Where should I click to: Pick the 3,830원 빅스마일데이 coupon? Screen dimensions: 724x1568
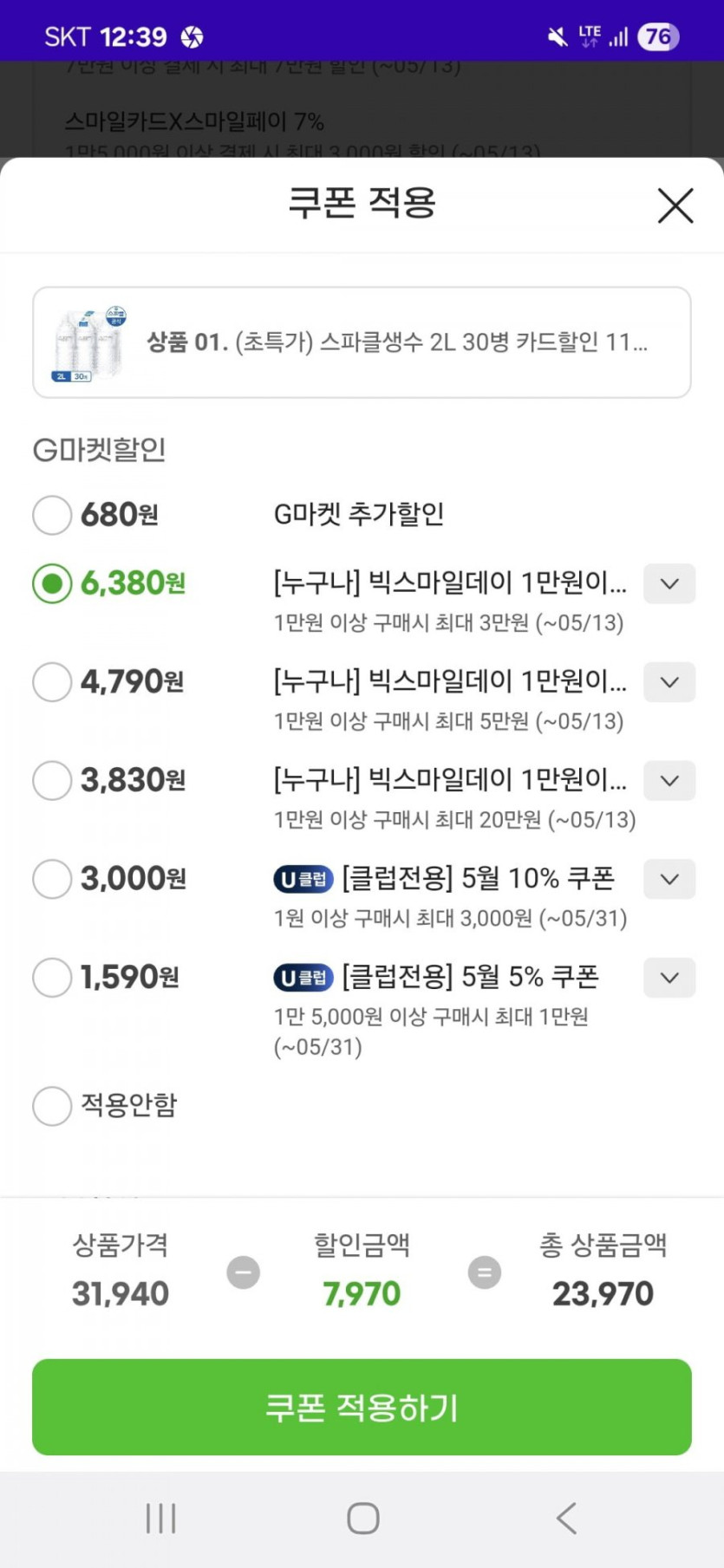52,780
